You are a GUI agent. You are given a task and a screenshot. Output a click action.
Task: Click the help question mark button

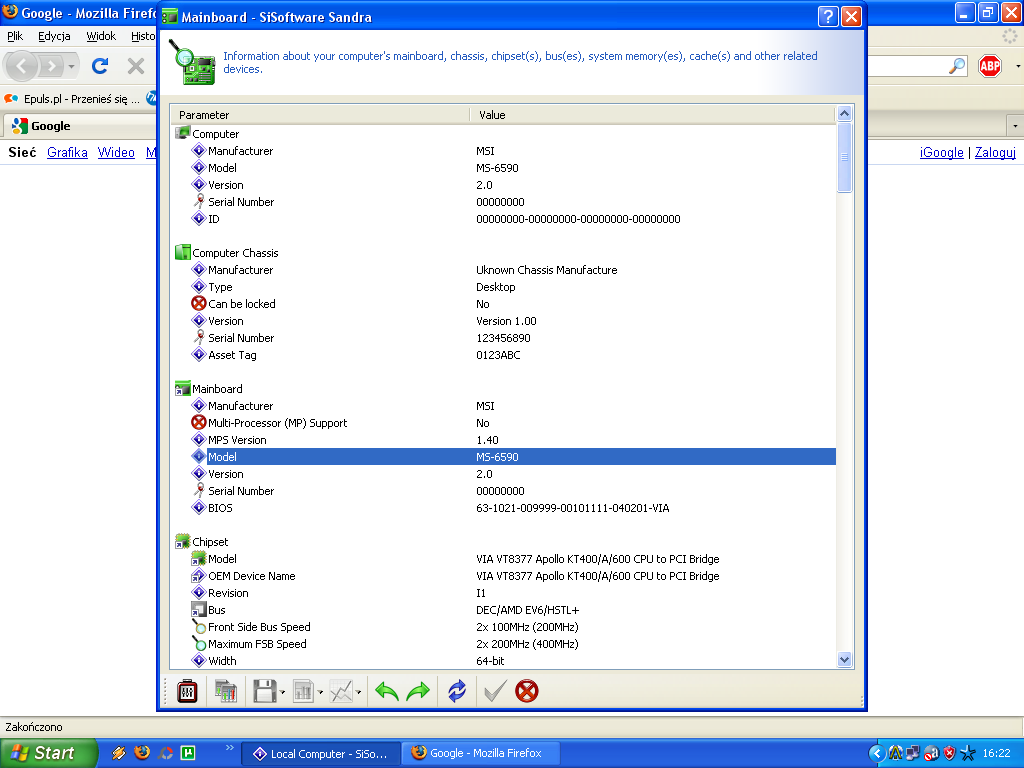[827, 16]
